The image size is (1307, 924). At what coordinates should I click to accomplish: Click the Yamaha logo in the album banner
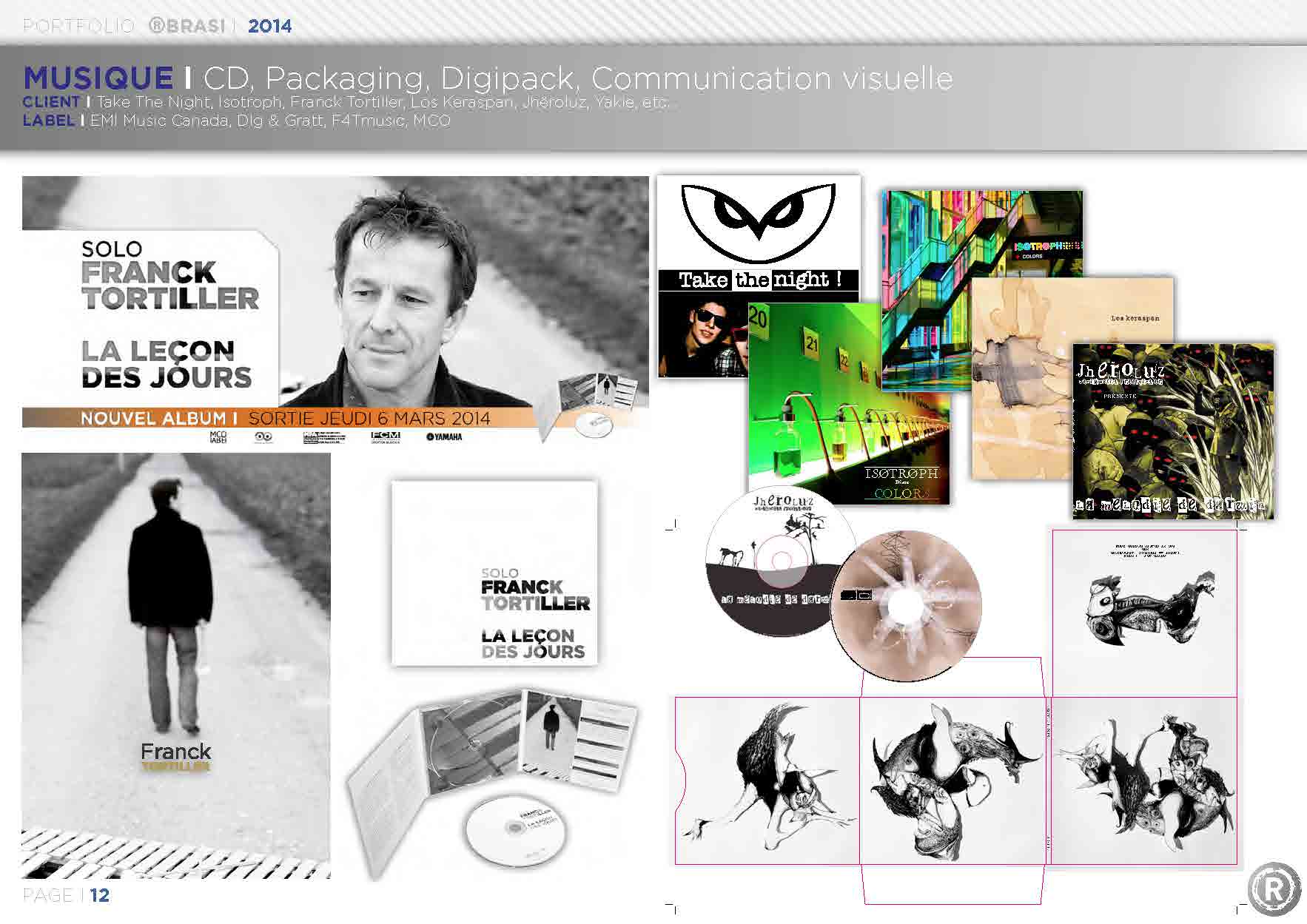pos(443,436)
